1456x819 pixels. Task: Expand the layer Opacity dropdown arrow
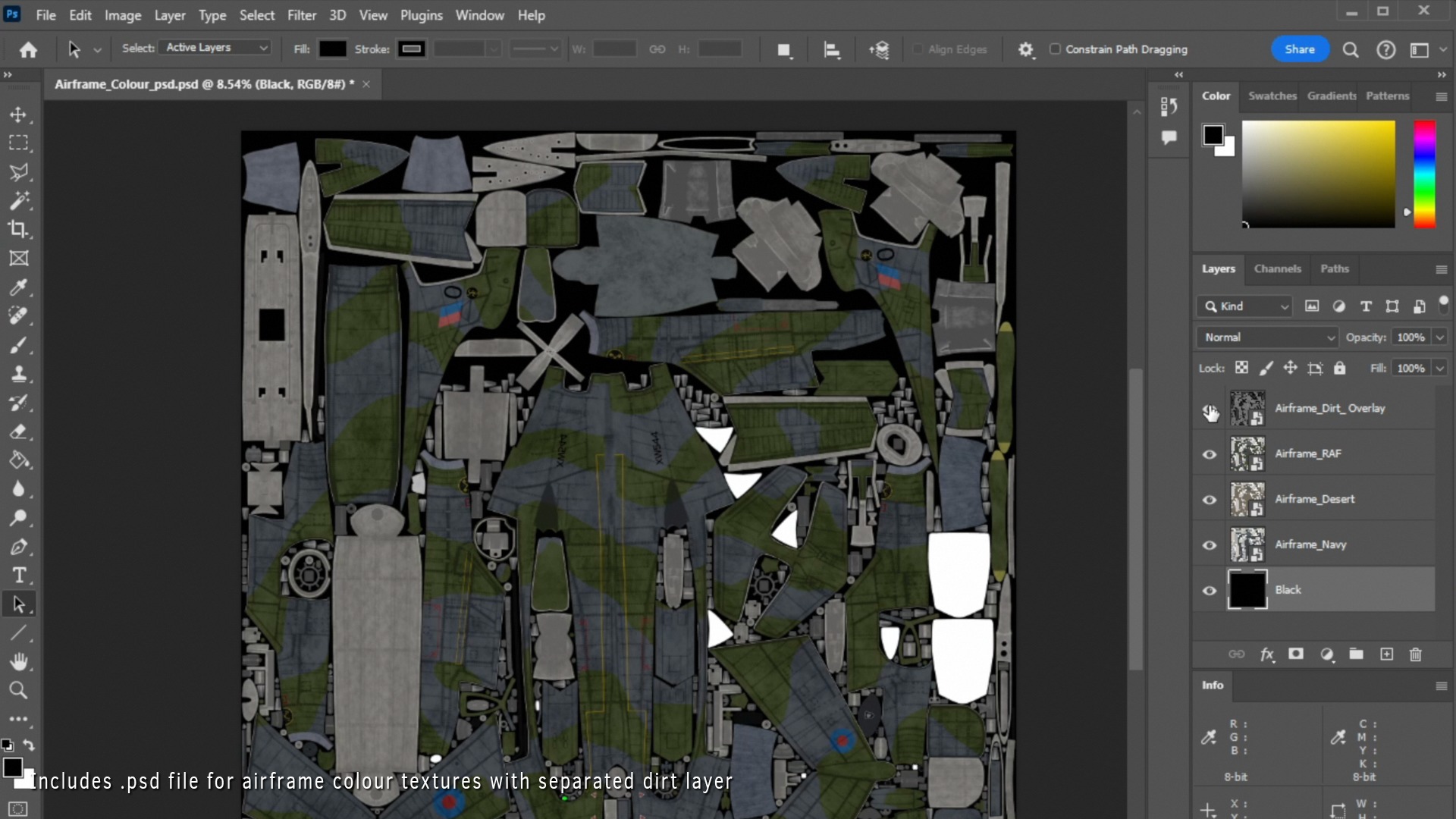click(x=1439, y=337)
